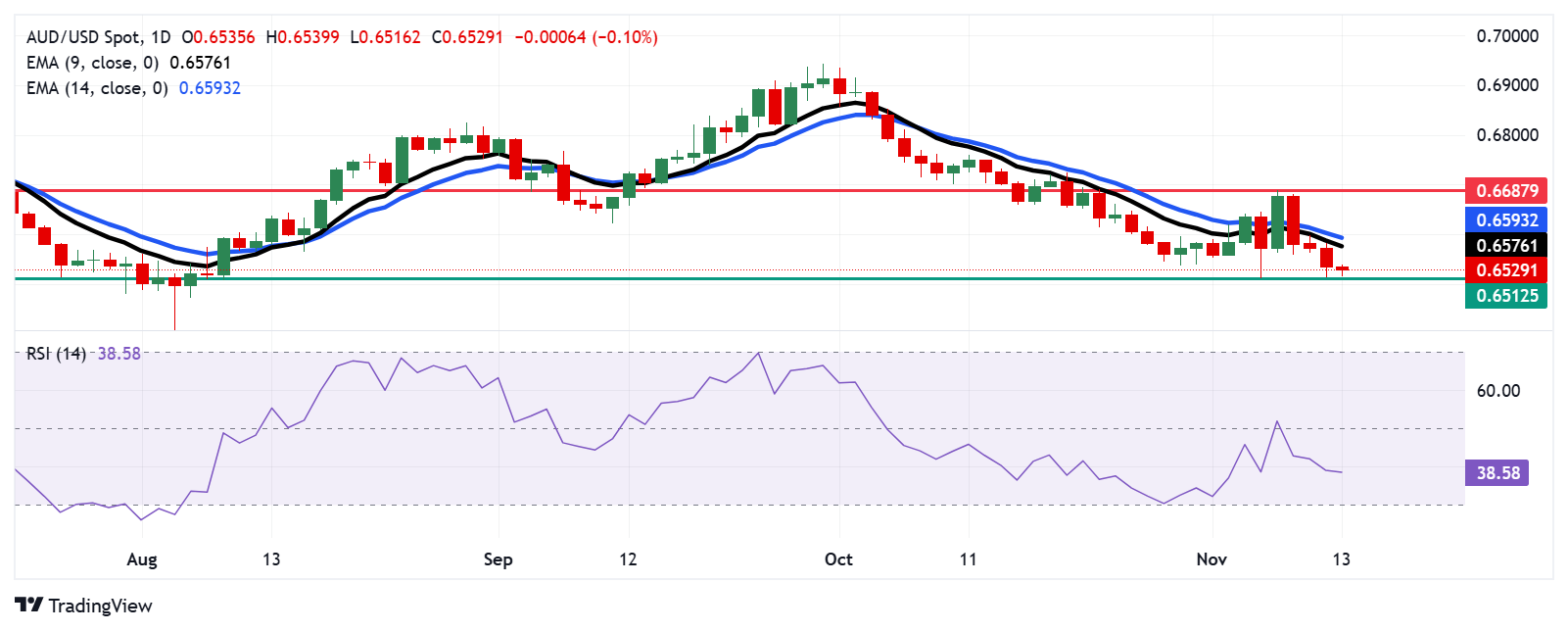Click the green horizontal support line
The height and width of the screenshot is (631, 1568).
pos(784,278)
